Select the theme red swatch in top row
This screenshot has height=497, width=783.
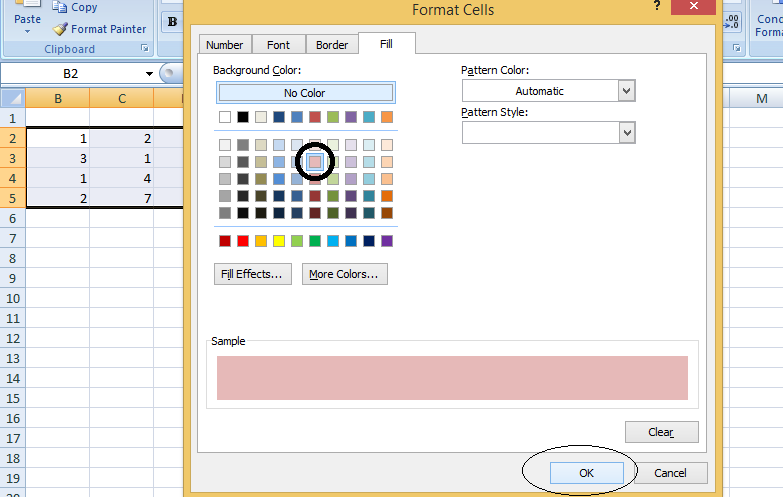tap(315, 117)
